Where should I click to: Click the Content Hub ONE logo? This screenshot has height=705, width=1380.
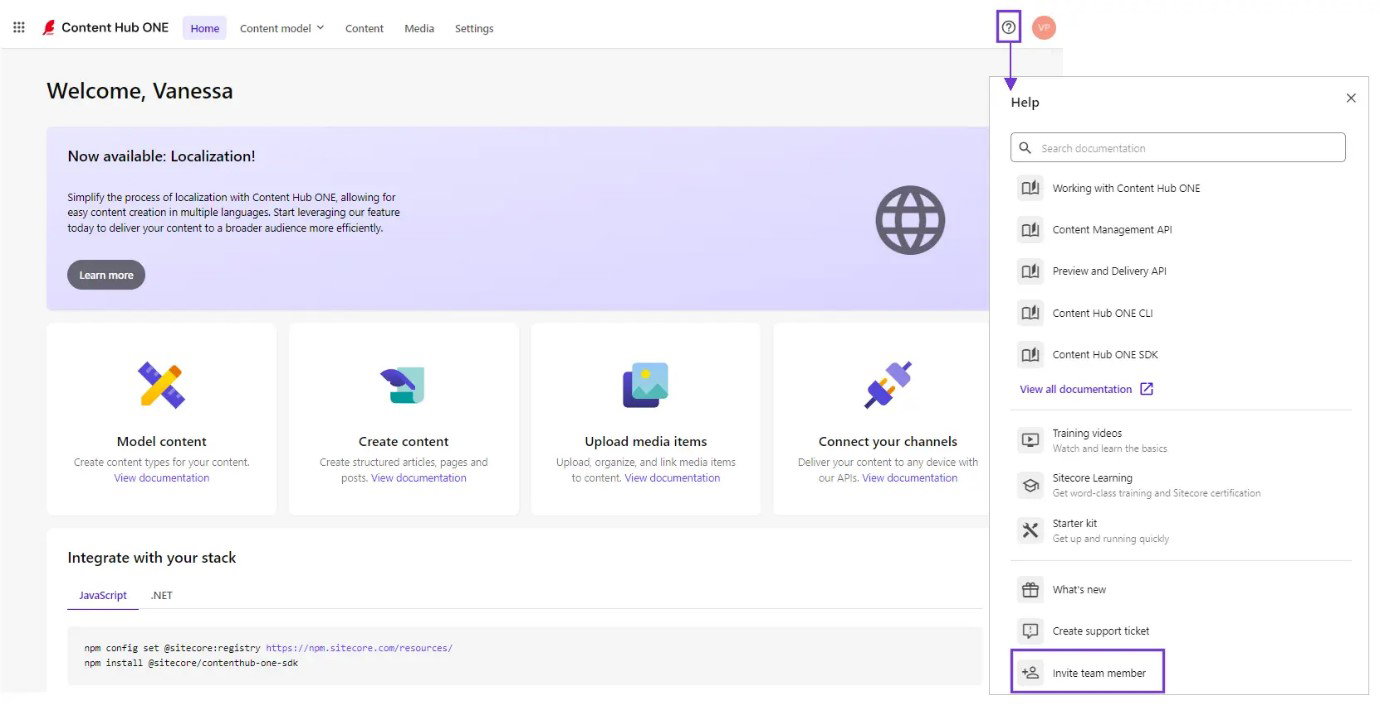click(x=105, y=28)
